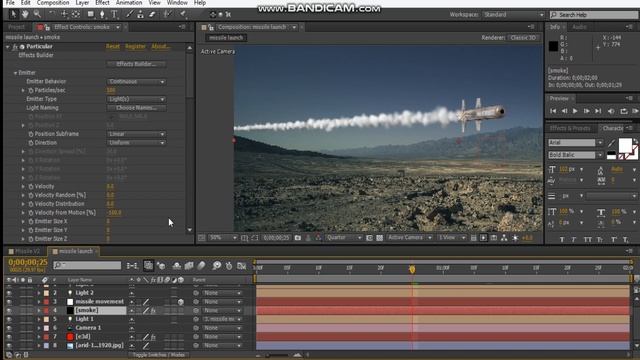Hide the Light 1 layer
The height and width of the screenshot is (360, 640).
coord(9,319)
